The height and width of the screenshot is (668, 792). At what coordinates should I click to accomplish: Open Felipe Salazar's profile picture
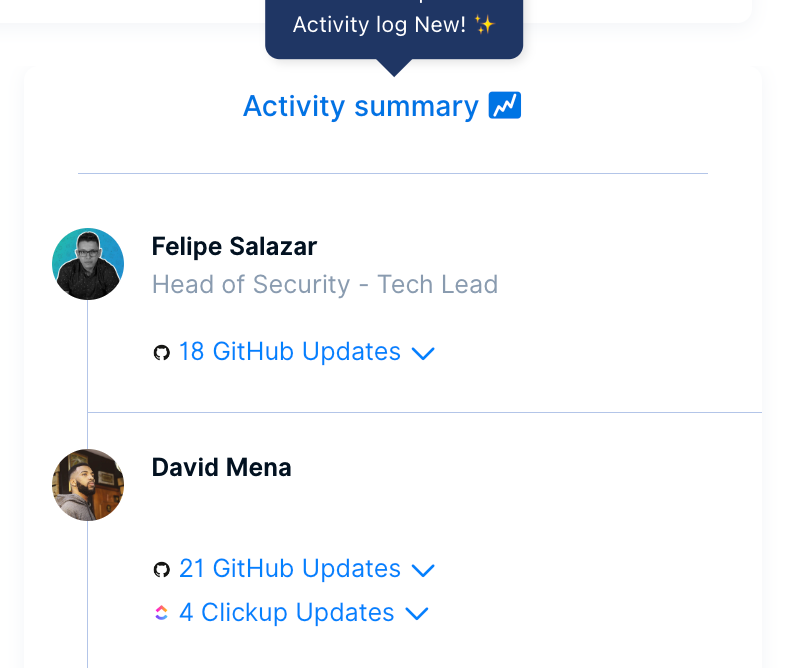[x=88, y=264]
